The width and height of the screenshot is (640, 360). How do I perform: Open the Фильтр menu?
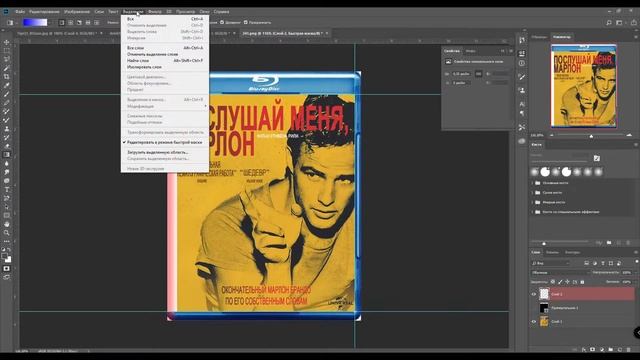[155, 11]
